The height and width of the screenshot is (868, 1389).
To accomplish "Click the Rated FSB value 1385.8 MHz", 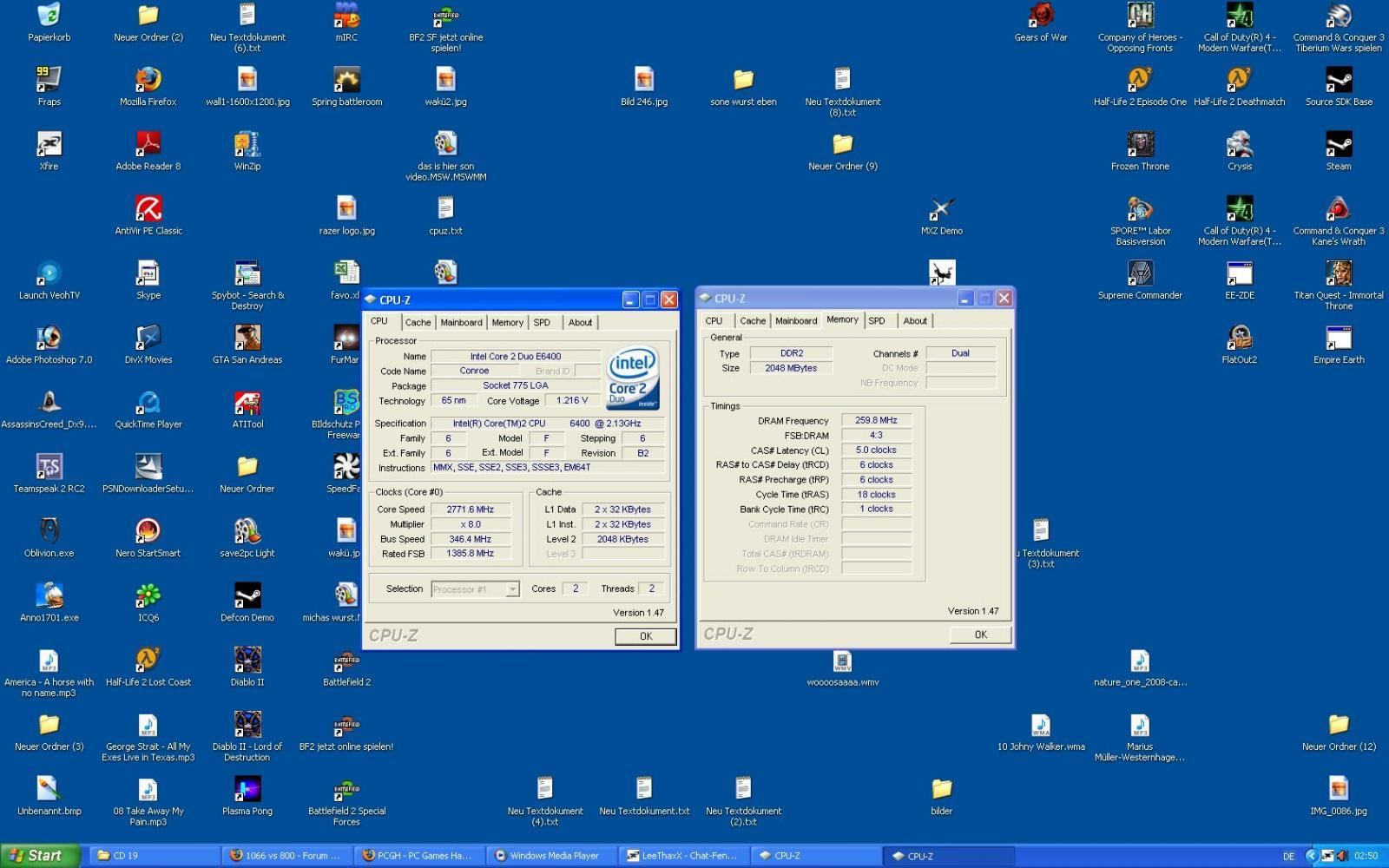I will pos(471,554).
